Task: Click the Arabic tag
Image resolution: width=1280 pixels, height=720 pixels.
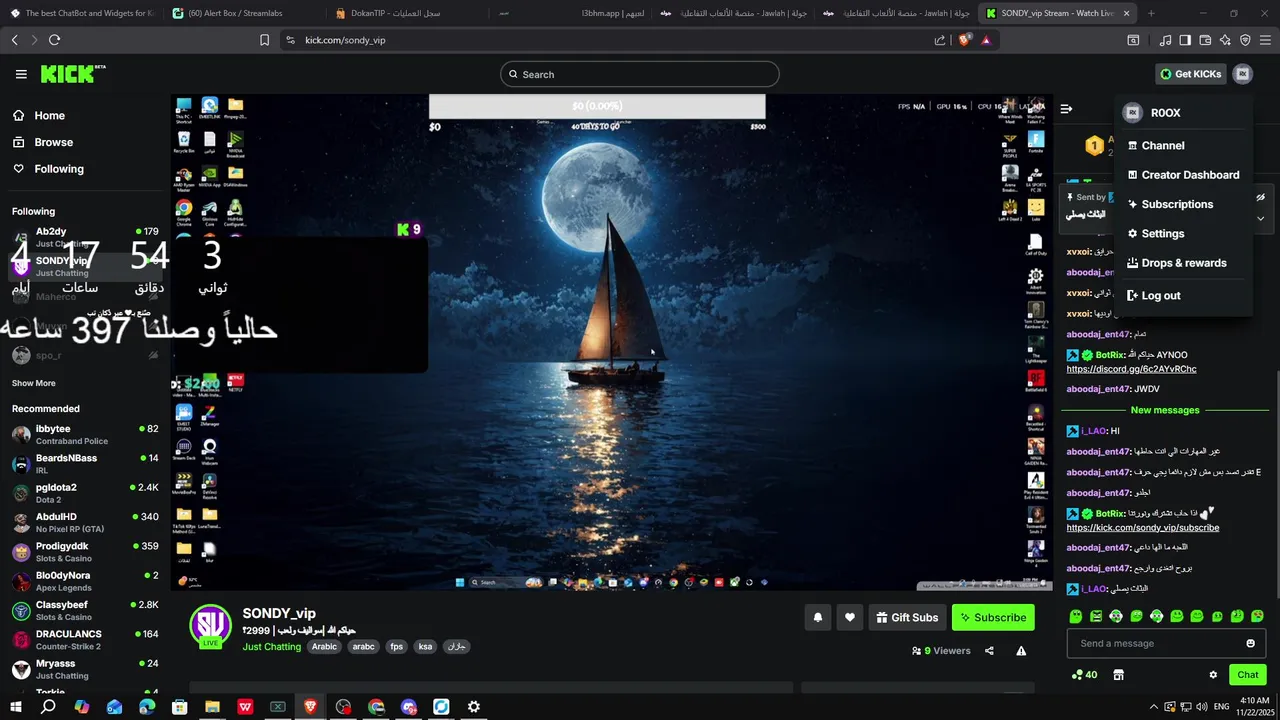Action: tap(324, 647)
